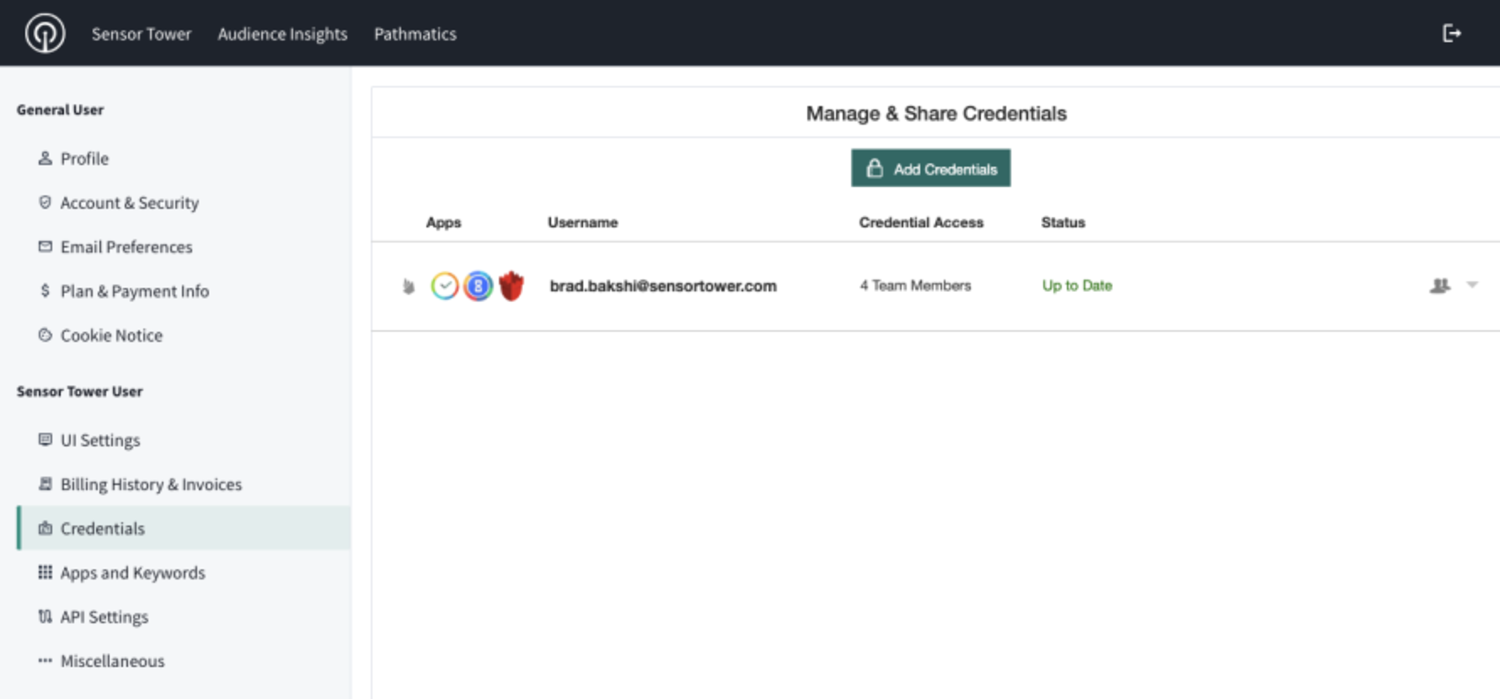Screen dimensions: 1500x699
Task: Click the Credential Access column header
Action: tap(921, 222)
